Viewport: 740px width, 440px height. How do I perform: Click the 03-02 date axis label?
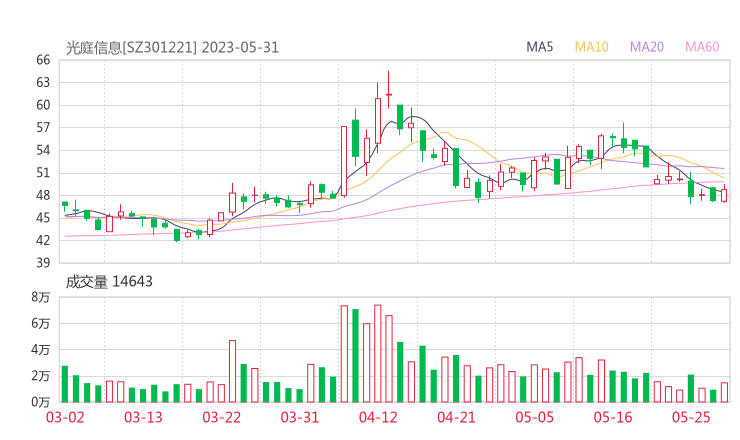pos(65,417)
